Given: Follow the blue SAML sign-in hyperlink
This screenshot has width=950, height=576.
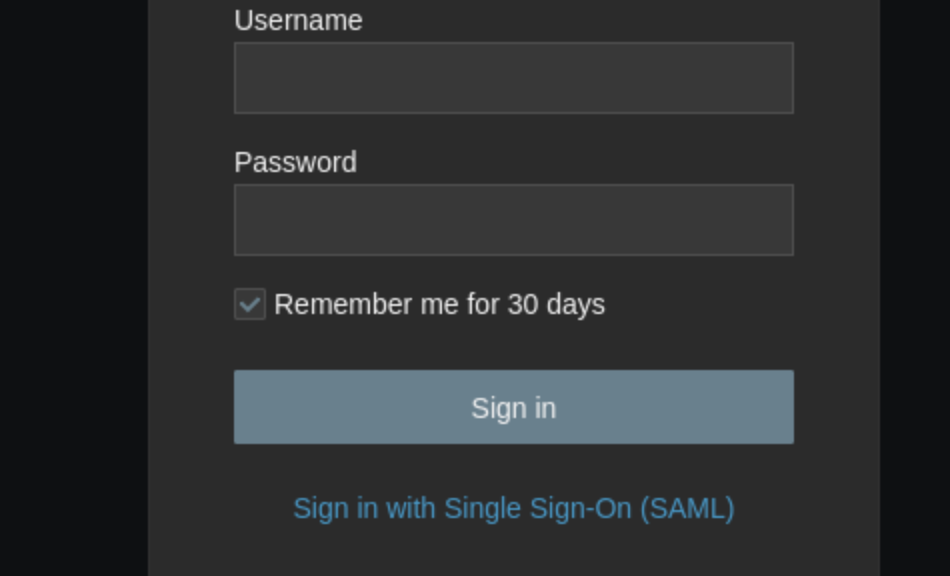Looking at the screenshot, I should click(513, 508).
